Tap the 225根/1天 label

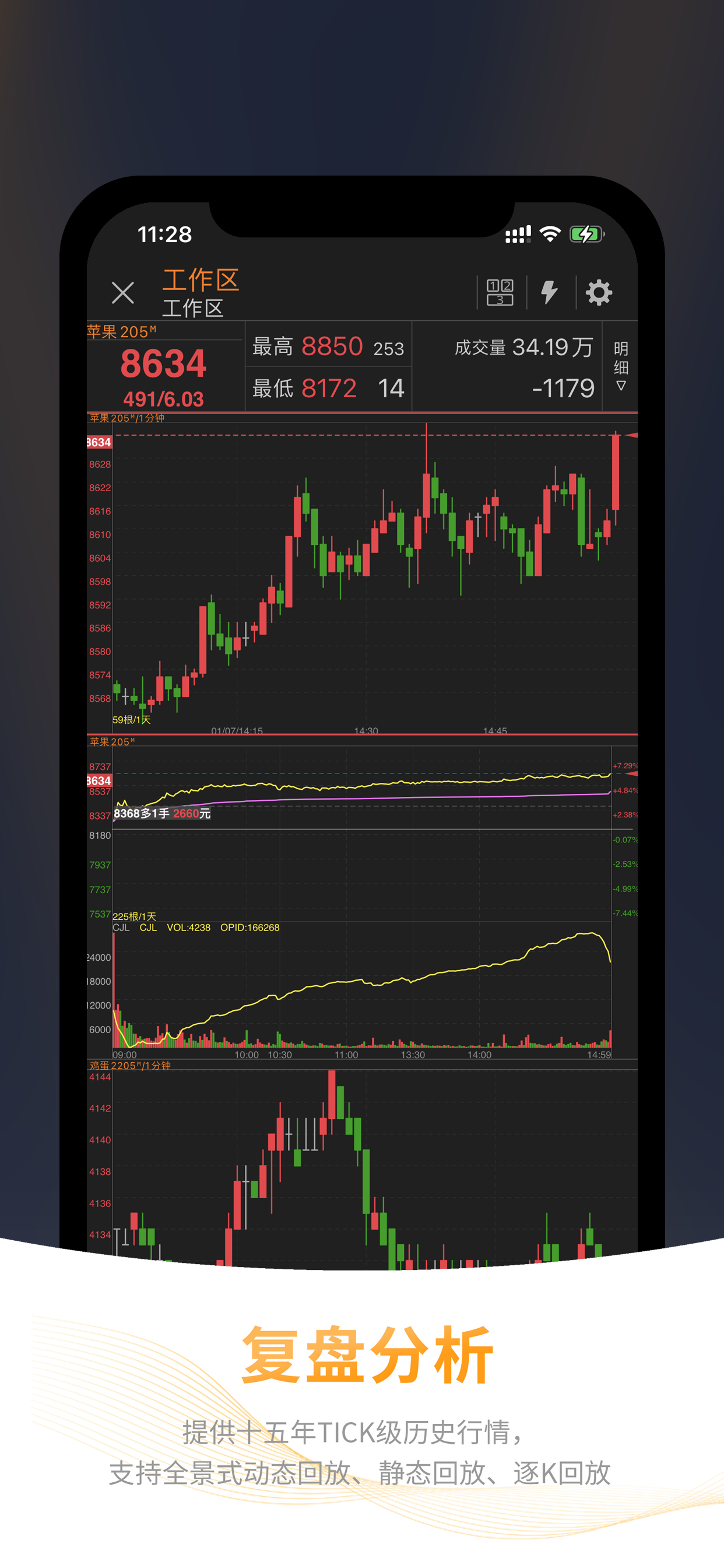(135, 916)
